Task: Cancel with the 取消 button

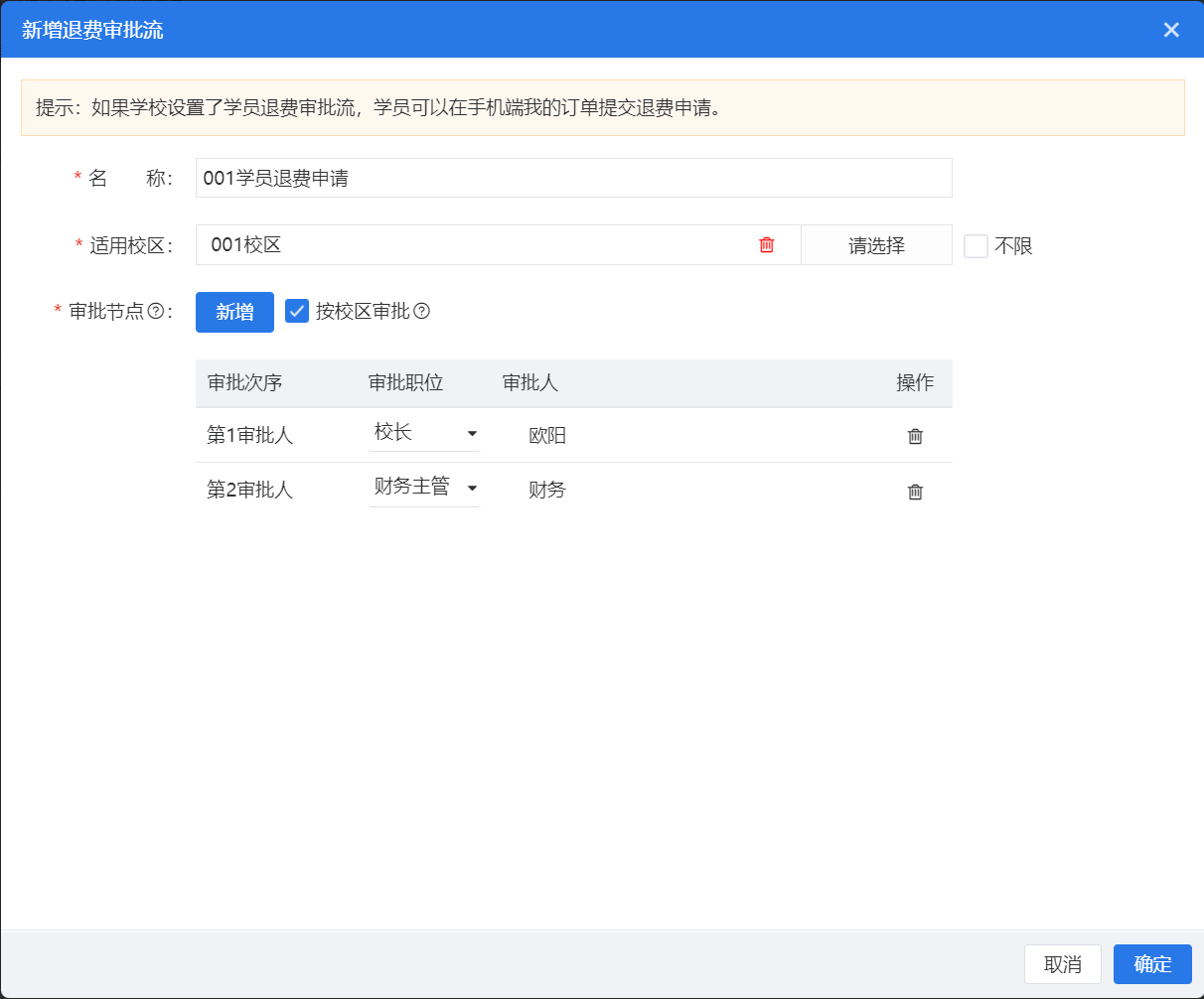Action: point(1062,964)
